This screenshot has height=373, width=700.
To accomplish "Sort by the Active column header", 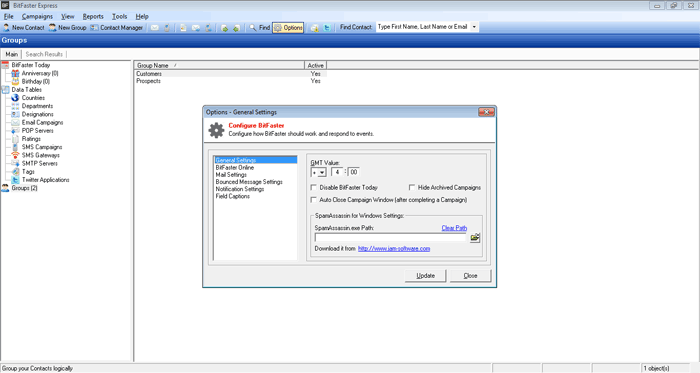I will (x=315, y=65).
